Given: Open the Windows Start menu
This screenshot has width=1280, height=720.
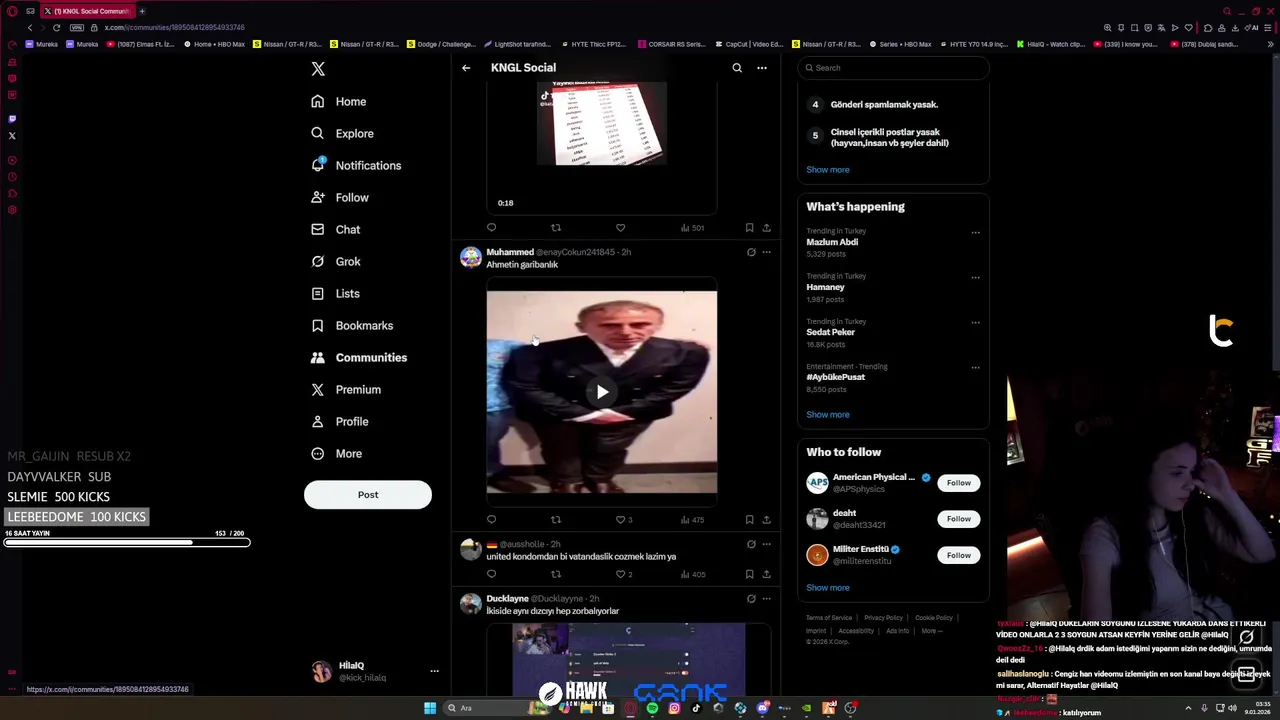Looking at the screenshot, I should coord(430,708).
